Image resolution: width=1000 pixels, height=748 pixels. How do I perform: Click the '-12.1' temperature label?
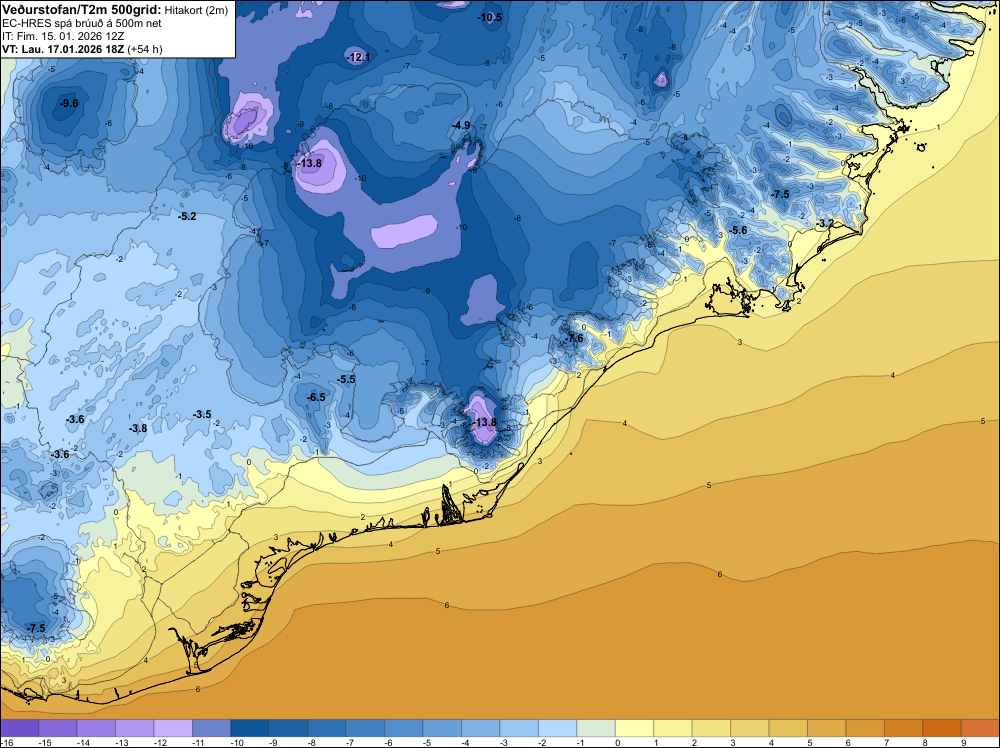pyautogui.click(x=358, y=57)
